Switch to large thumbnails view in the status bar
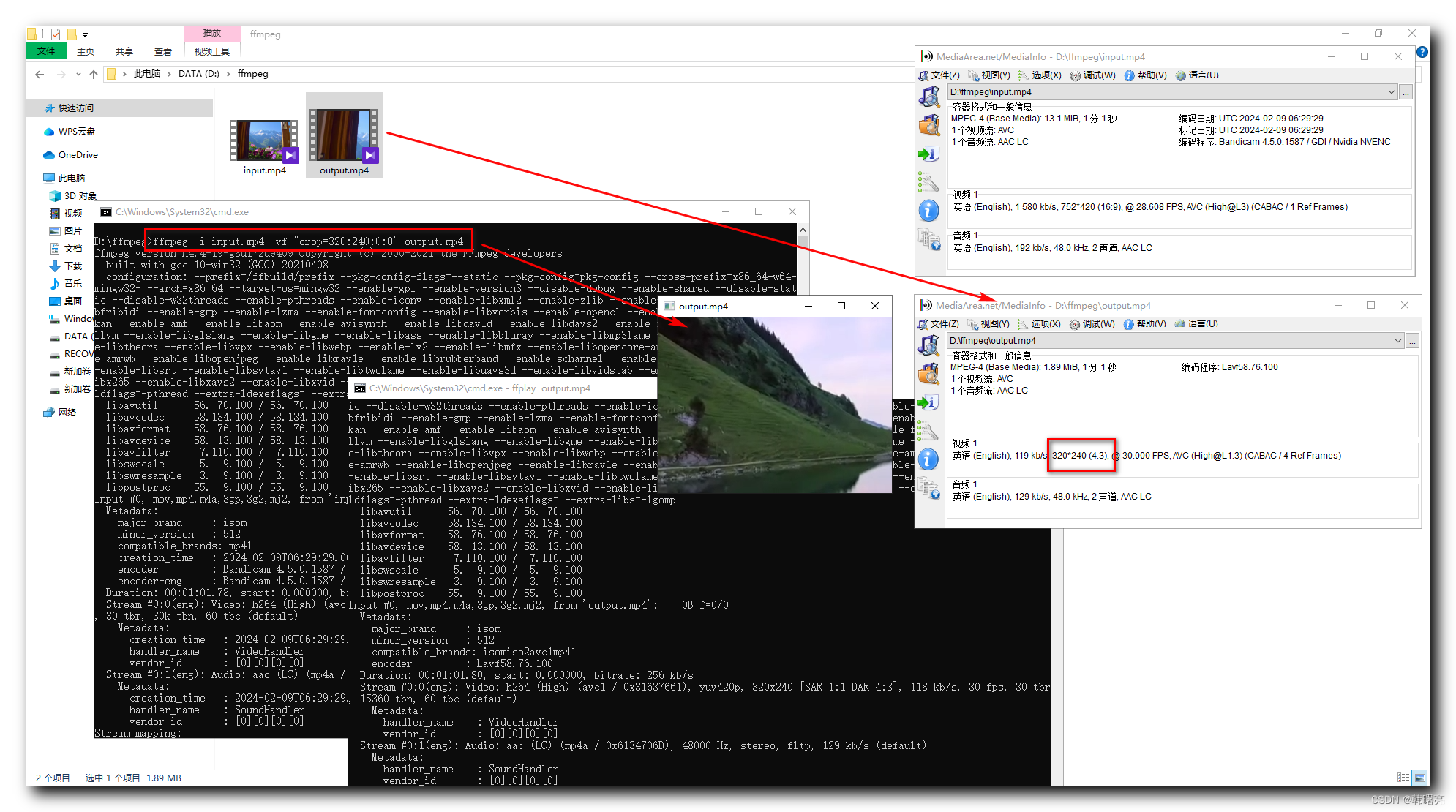The width and height of the screenshot is (1456, 812). [x=1419, y=777]
